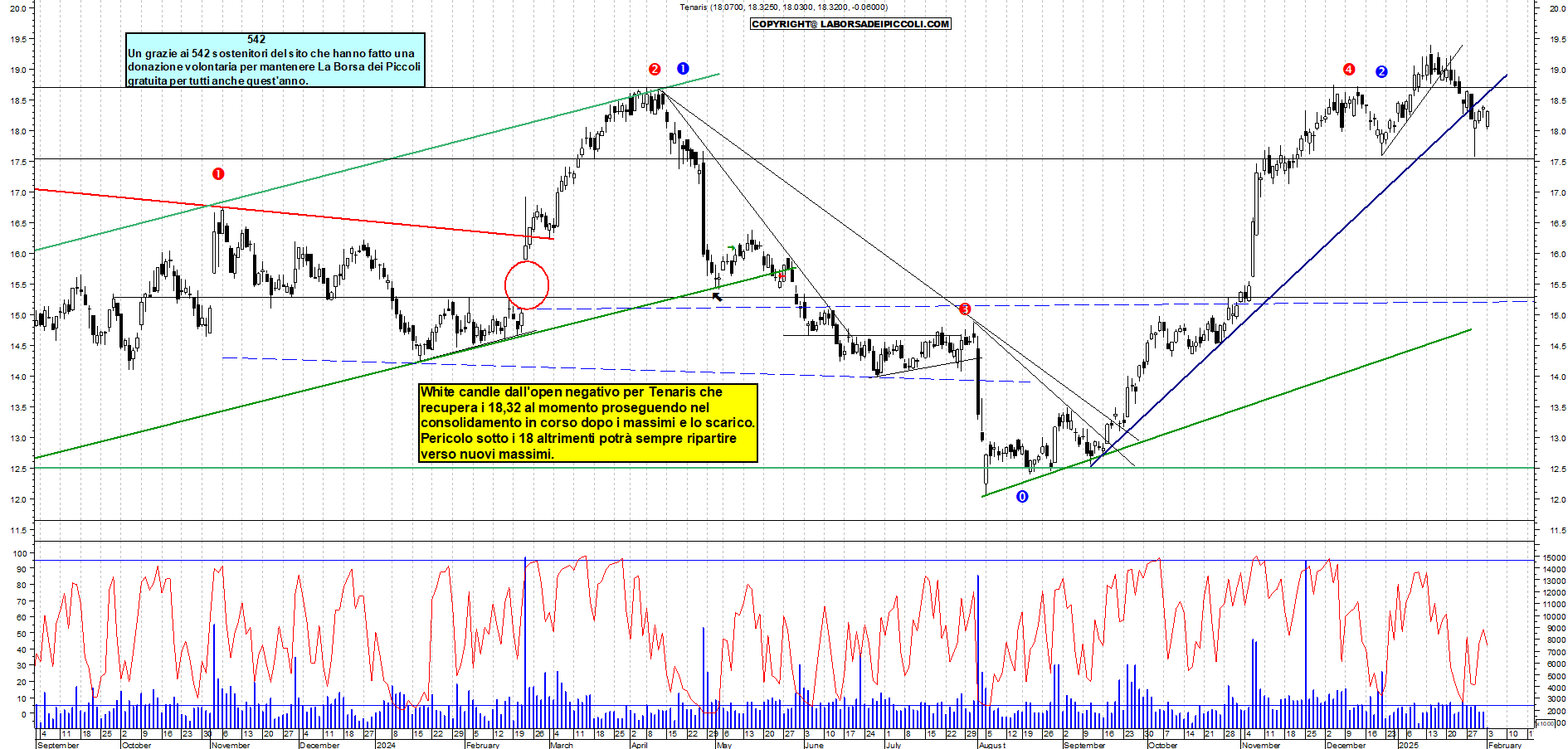This screenshot has width=1568, height=749.
Task: Click the '542' heading in the cyan box
Action: [x=256, y=39]
